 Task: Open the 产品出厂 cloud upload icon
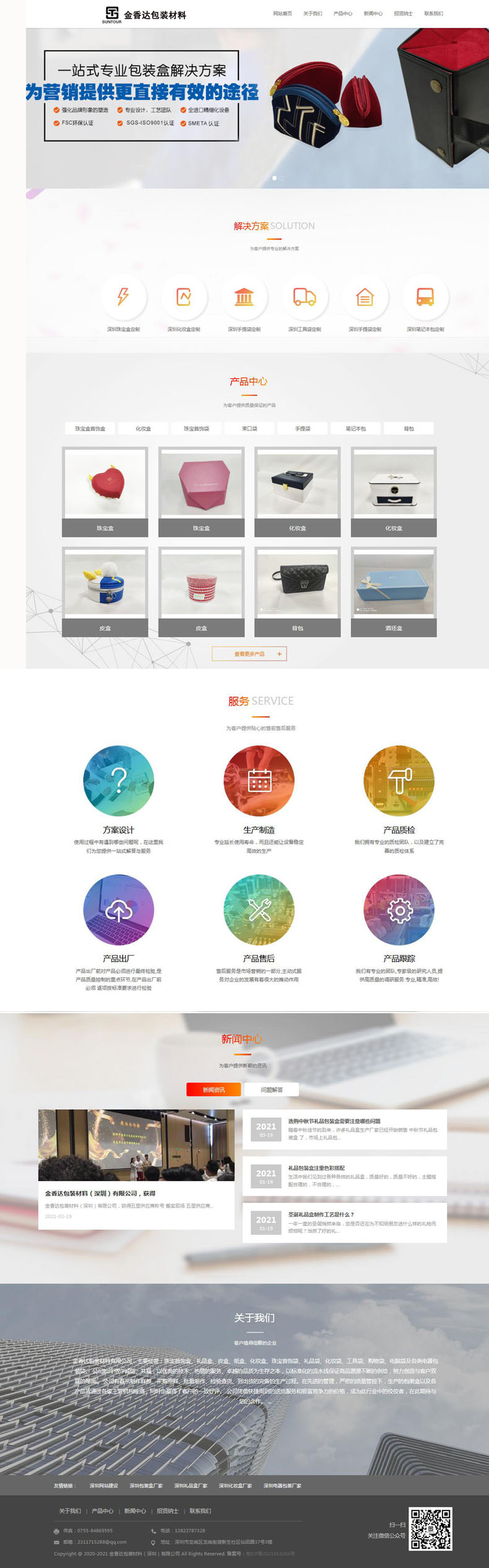119,909
